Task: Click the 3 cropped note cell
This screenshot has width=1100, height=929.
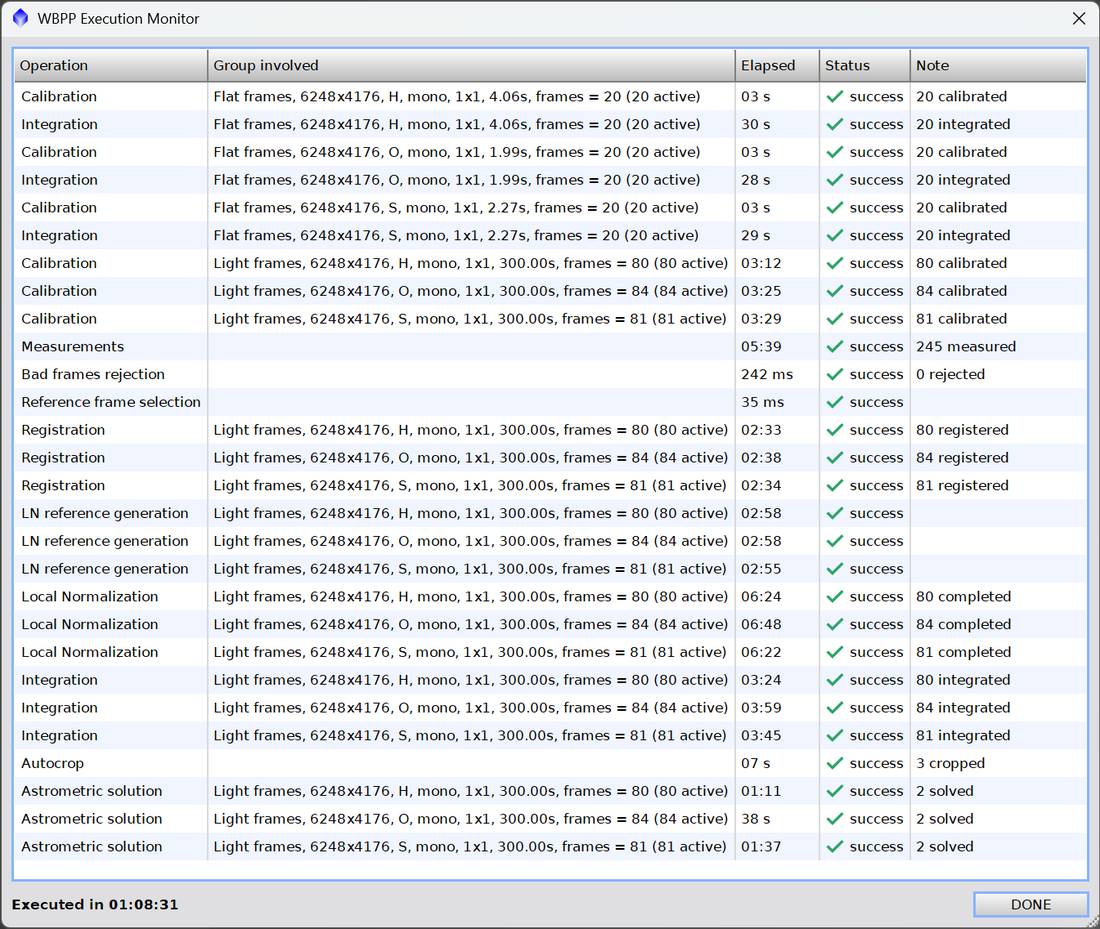Action: [x=950, y=763]
